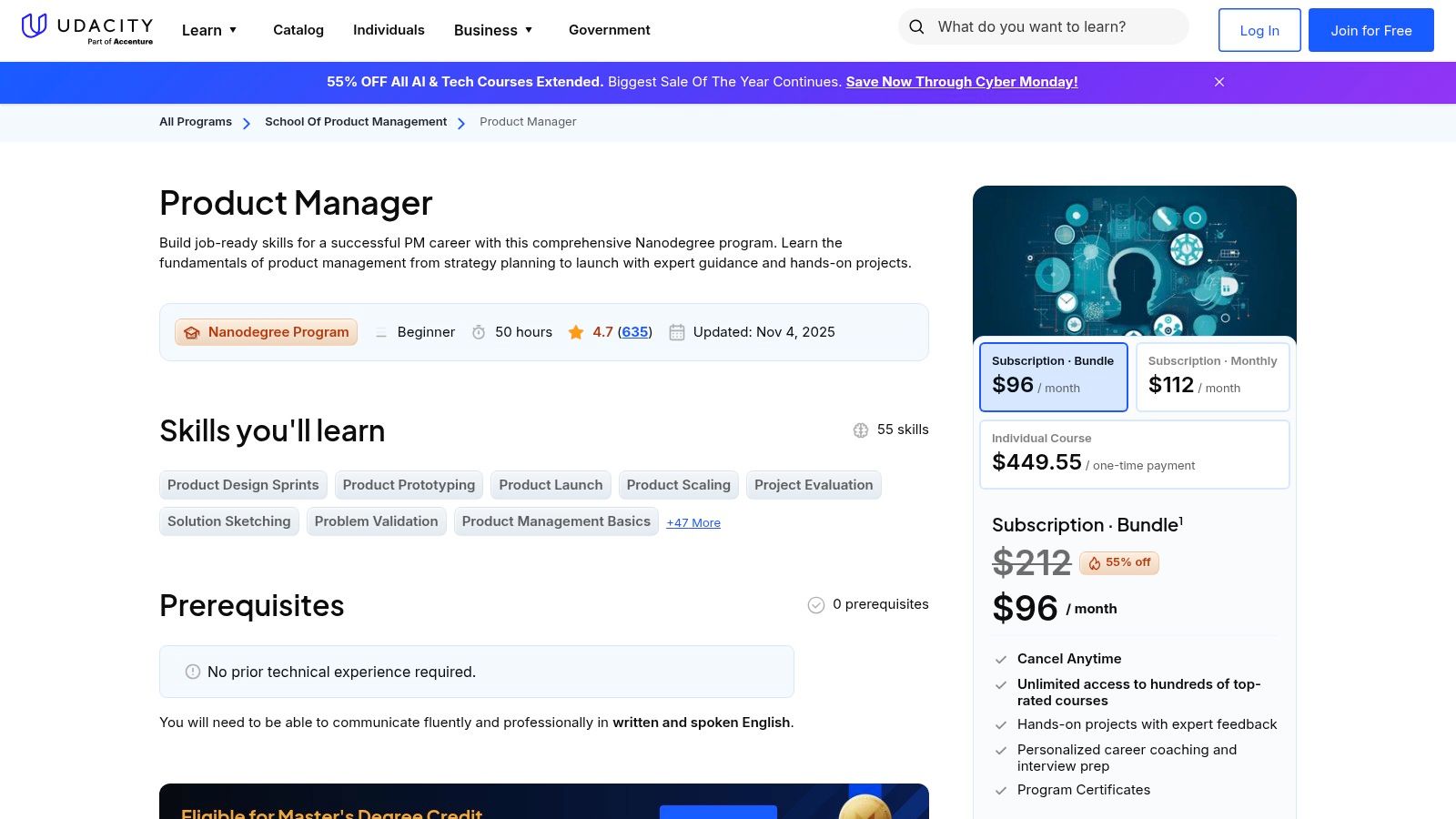Select the Subscription Monthly pricing option
This screenshot has height=819, width=1456.
pos(1212,376)
